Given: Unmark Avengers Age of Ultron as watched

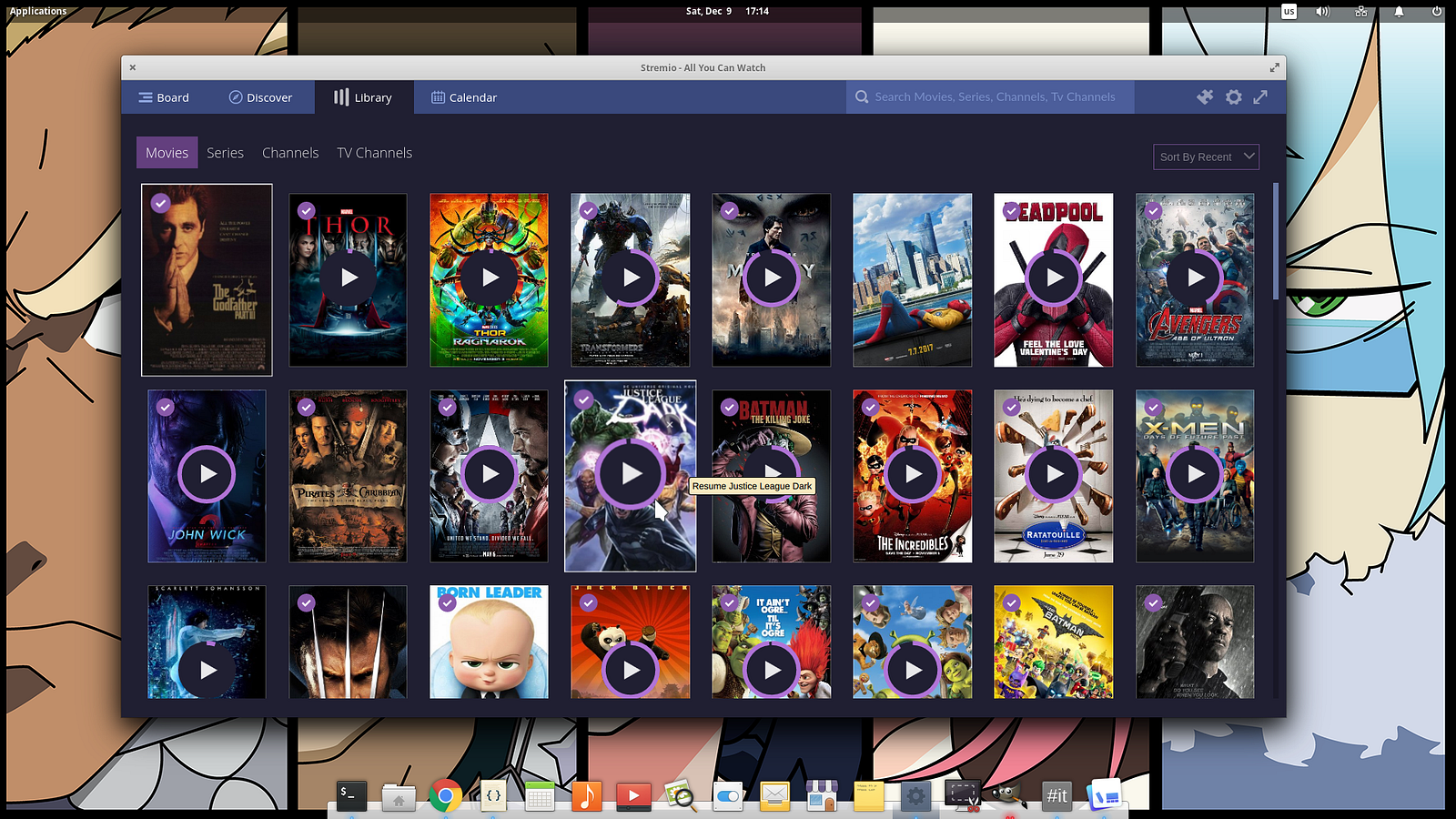Looking at the screenshot, I should [x=1153, y=210].
